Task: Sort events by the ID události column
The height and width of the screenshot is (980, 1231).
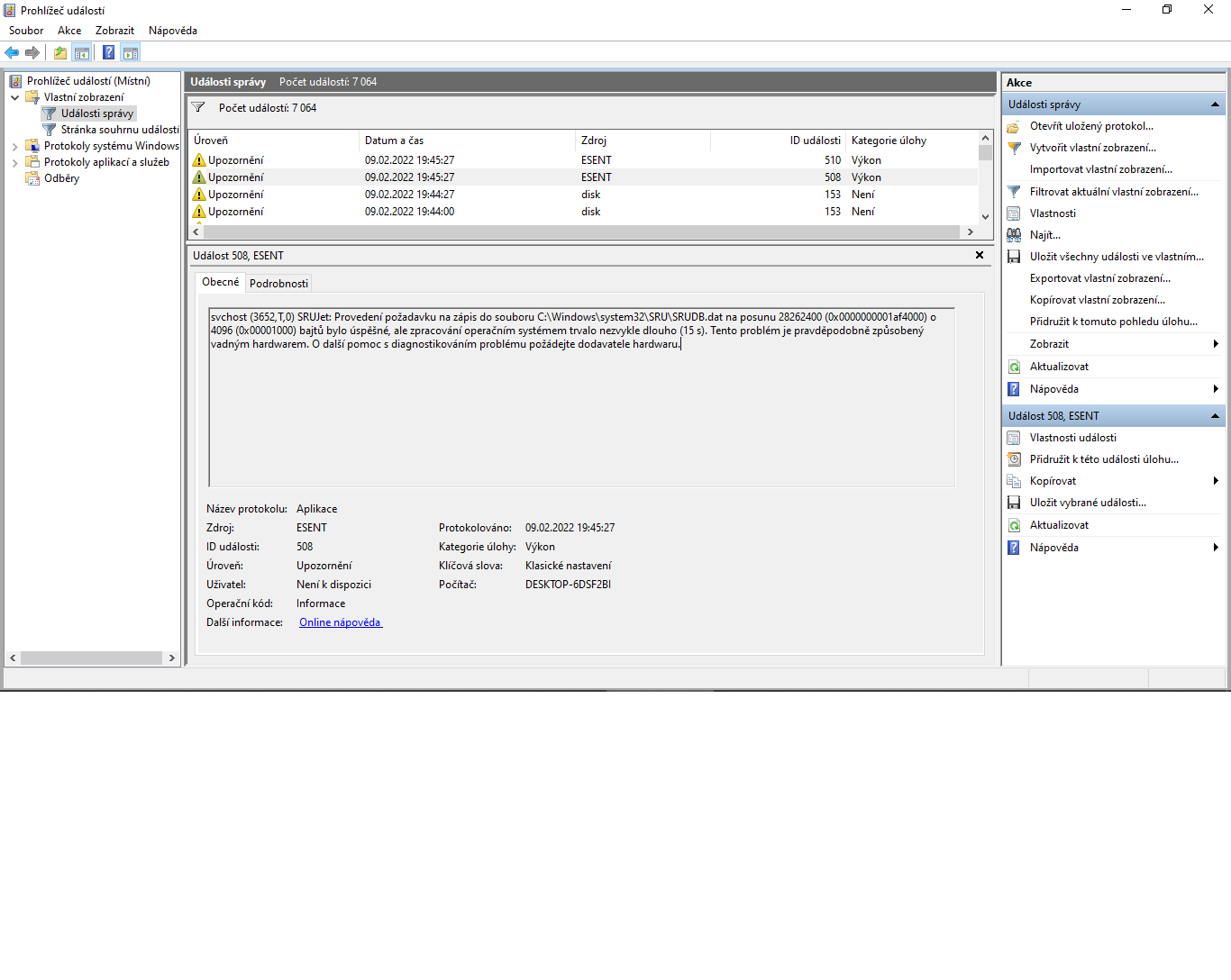Action: tap(778, 141)
